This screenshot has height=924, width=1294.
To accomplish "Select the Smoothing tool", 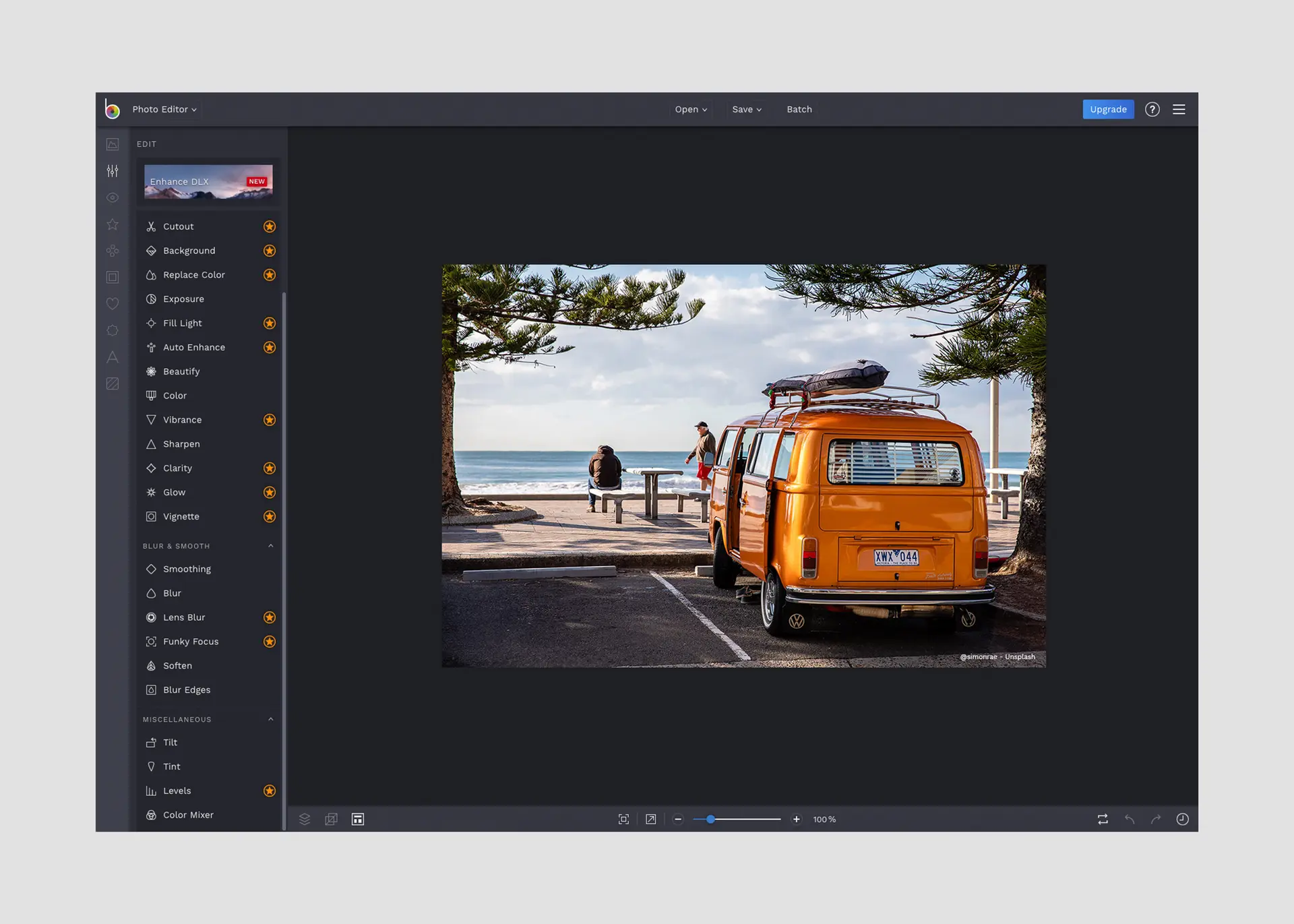I will click(x=209, y=569).
